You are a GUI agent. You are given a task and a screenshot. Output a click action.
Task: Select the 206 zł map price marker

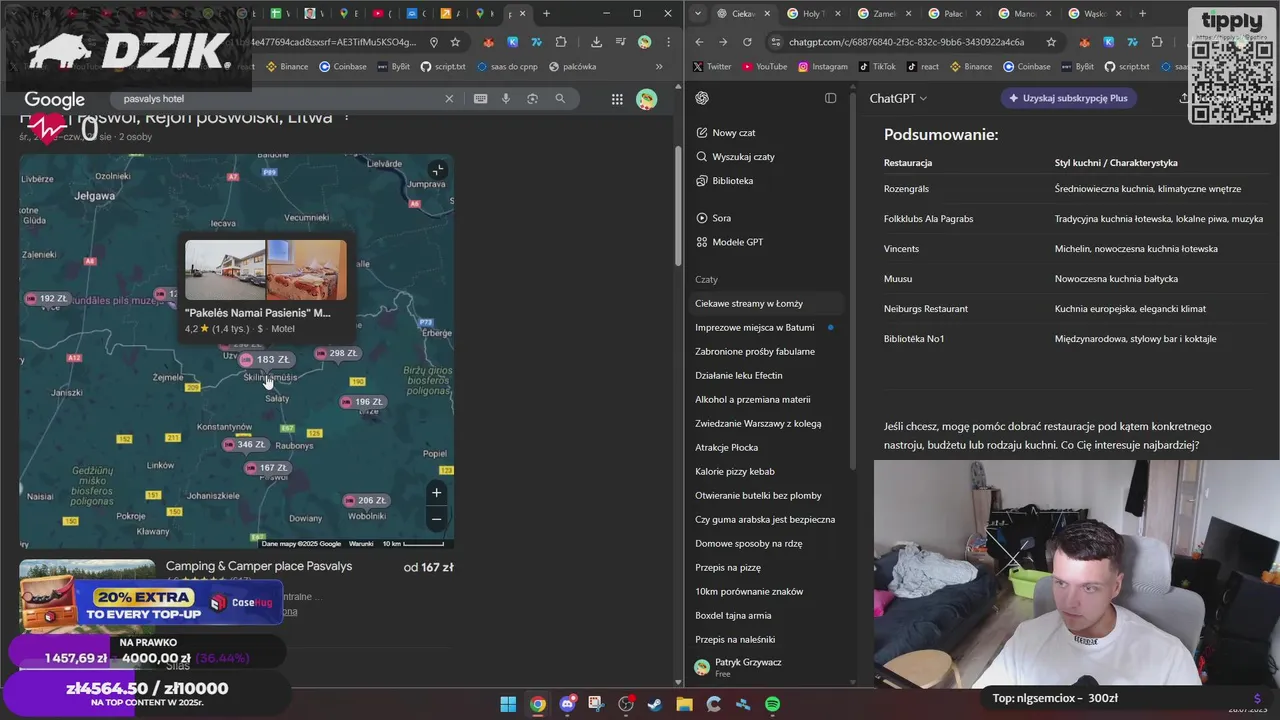[x=365, y=500]
